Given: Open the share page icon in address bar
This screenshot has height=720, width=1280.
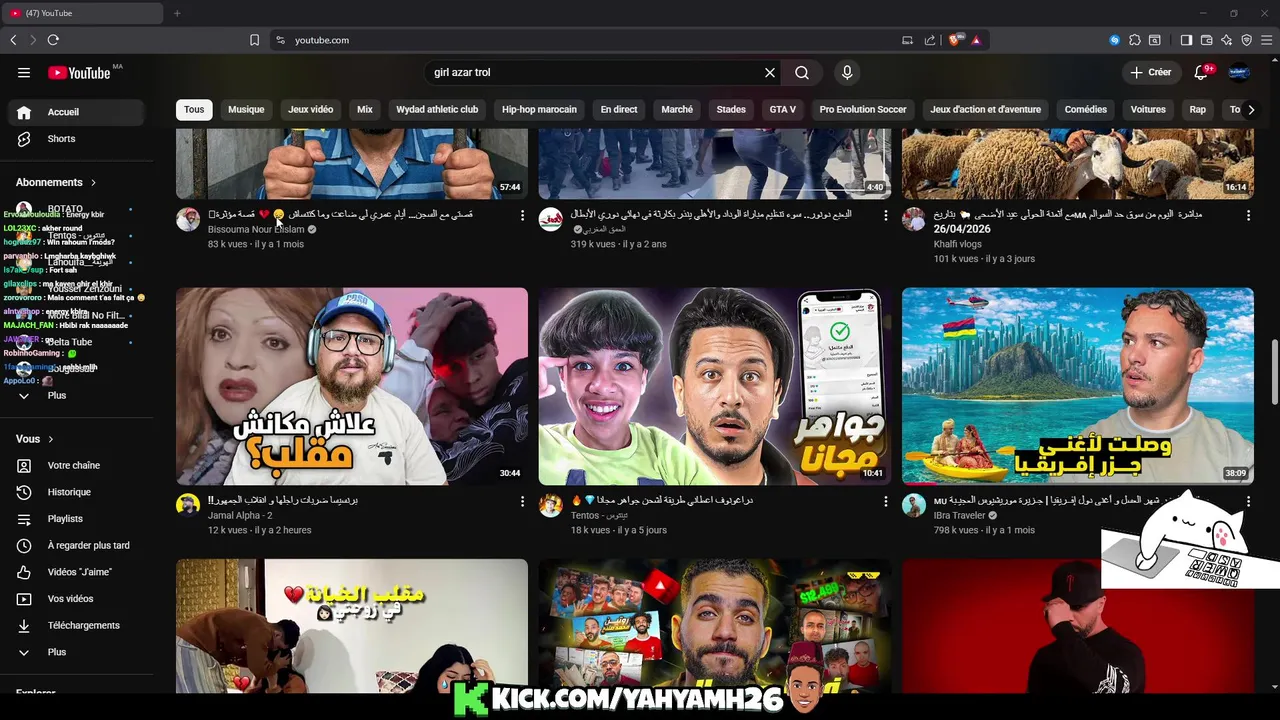Looking at the screenshot, I should tap(930, 40).
